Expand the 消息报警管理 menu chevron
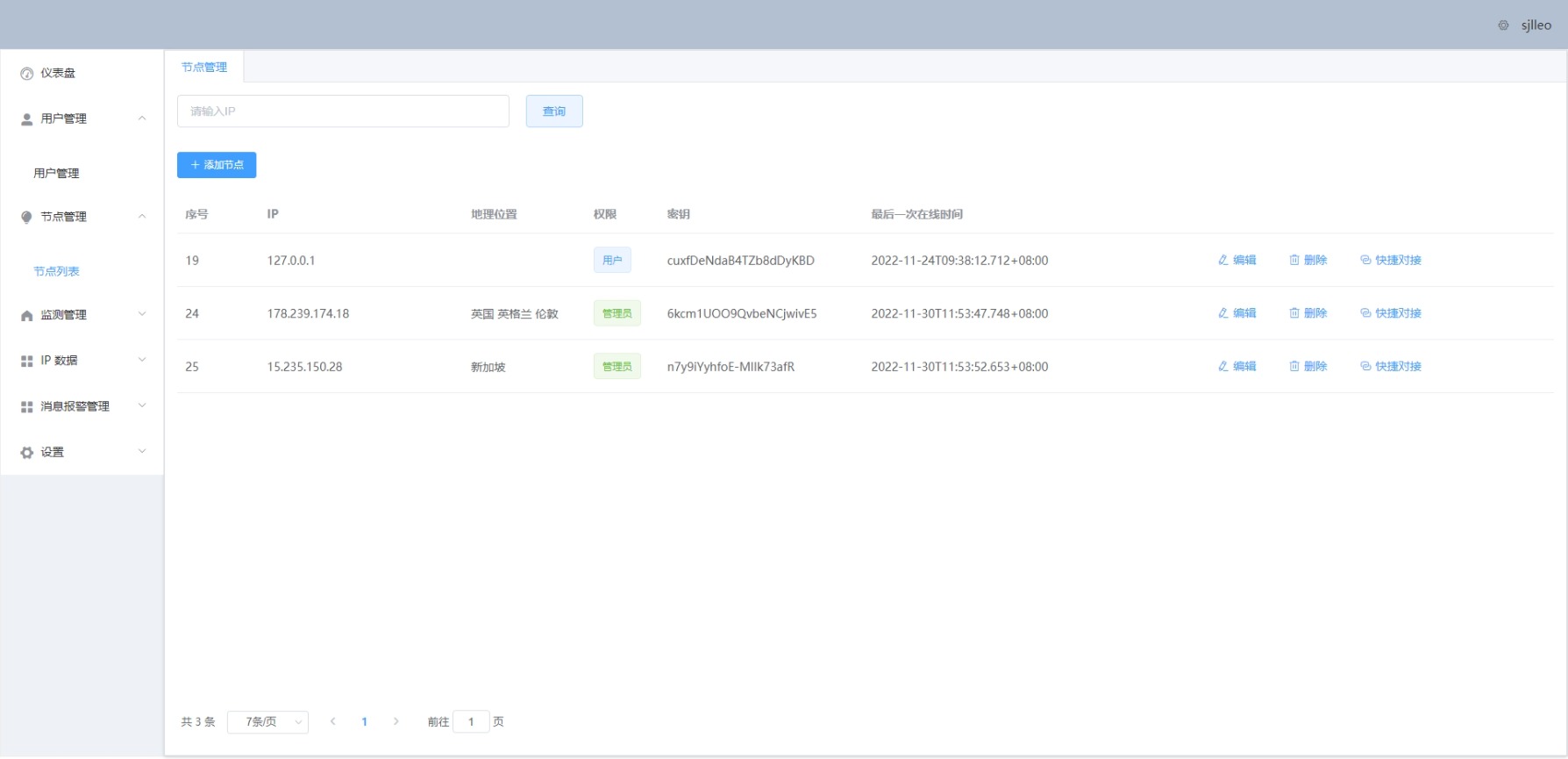The width and height of the screenshot is (1568, 759). 142,405
